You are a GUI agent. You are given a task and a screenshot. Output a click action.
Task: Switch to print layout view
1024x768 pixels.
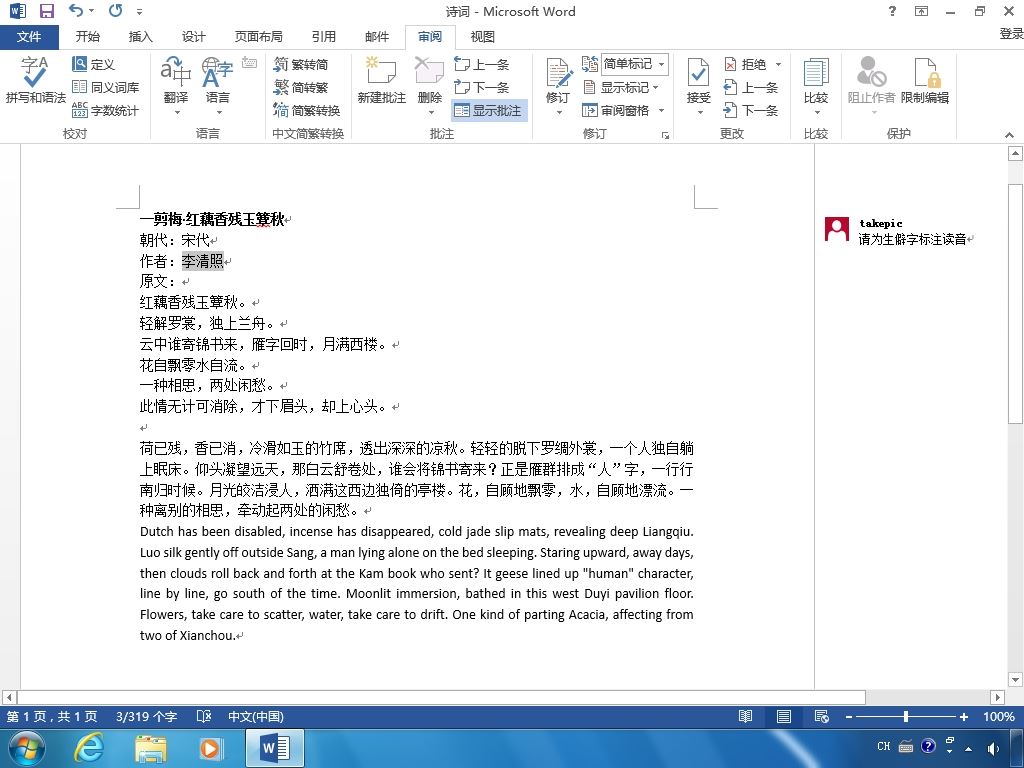pos(784,716)
